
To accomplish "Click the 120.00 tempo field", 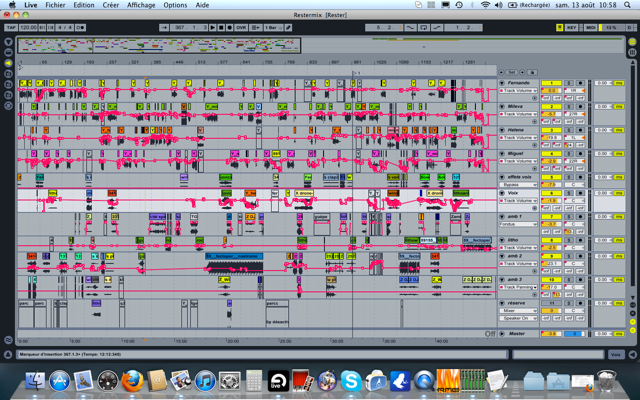I will 28,27.
